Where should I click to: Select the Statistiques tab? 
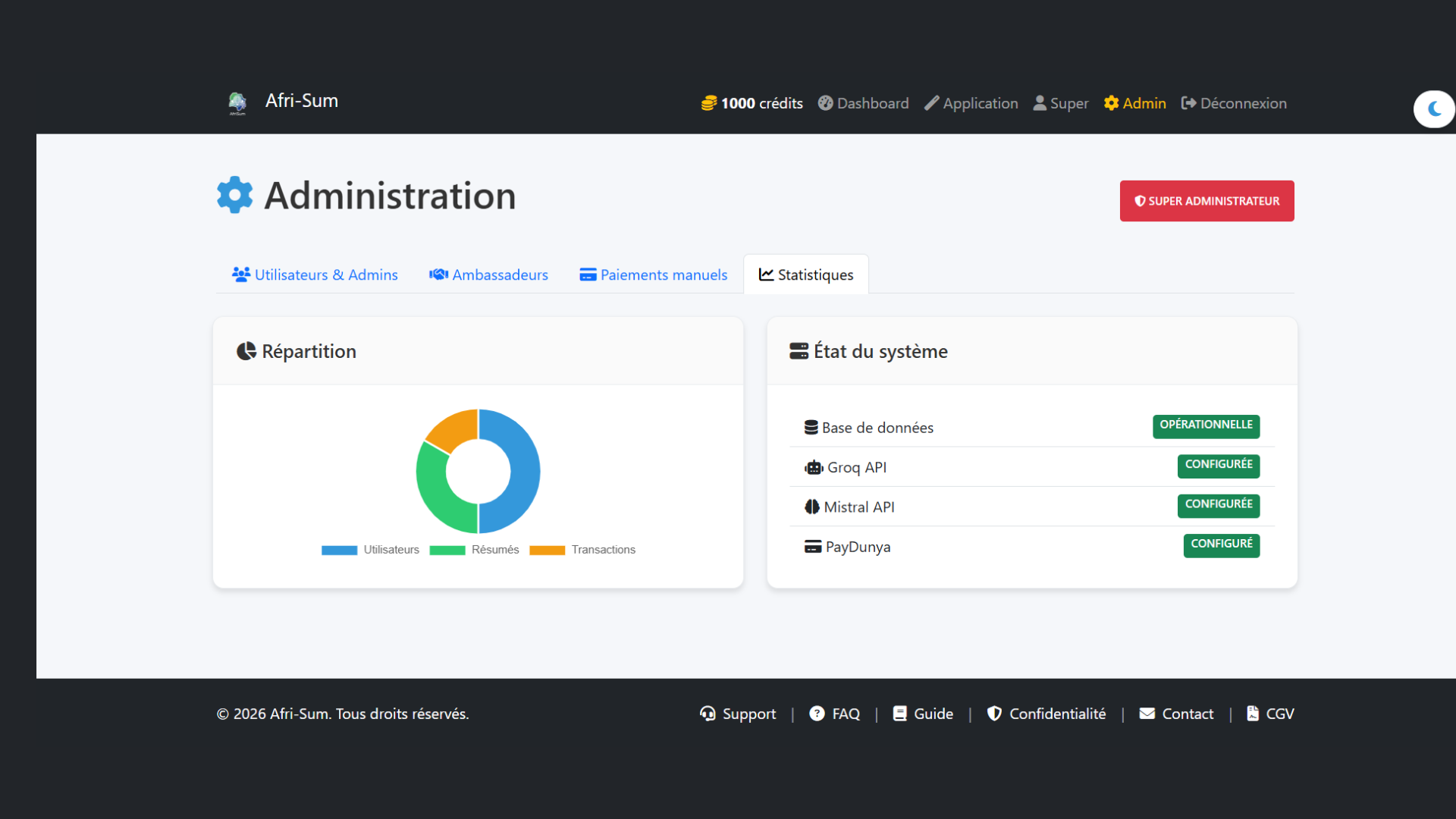tap(806, 275)
